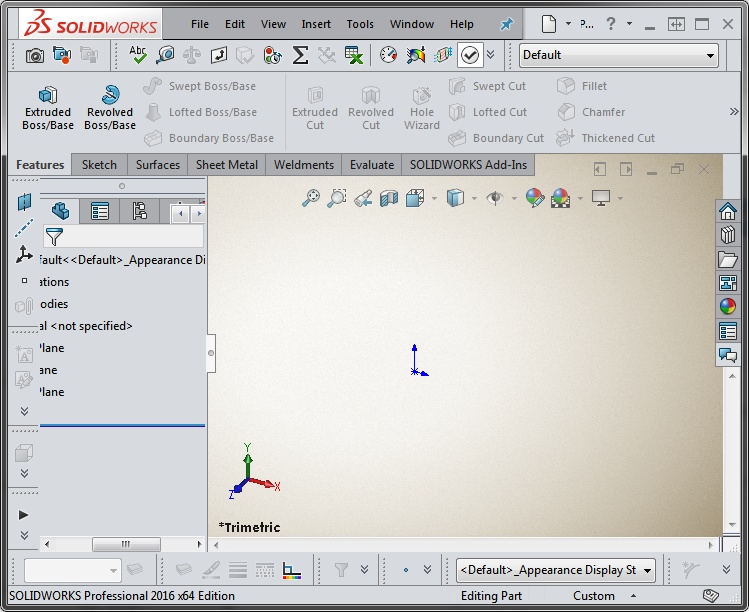749x612 pixels.
Task: Switch to the Sketch tab
Action: [99, 165]
